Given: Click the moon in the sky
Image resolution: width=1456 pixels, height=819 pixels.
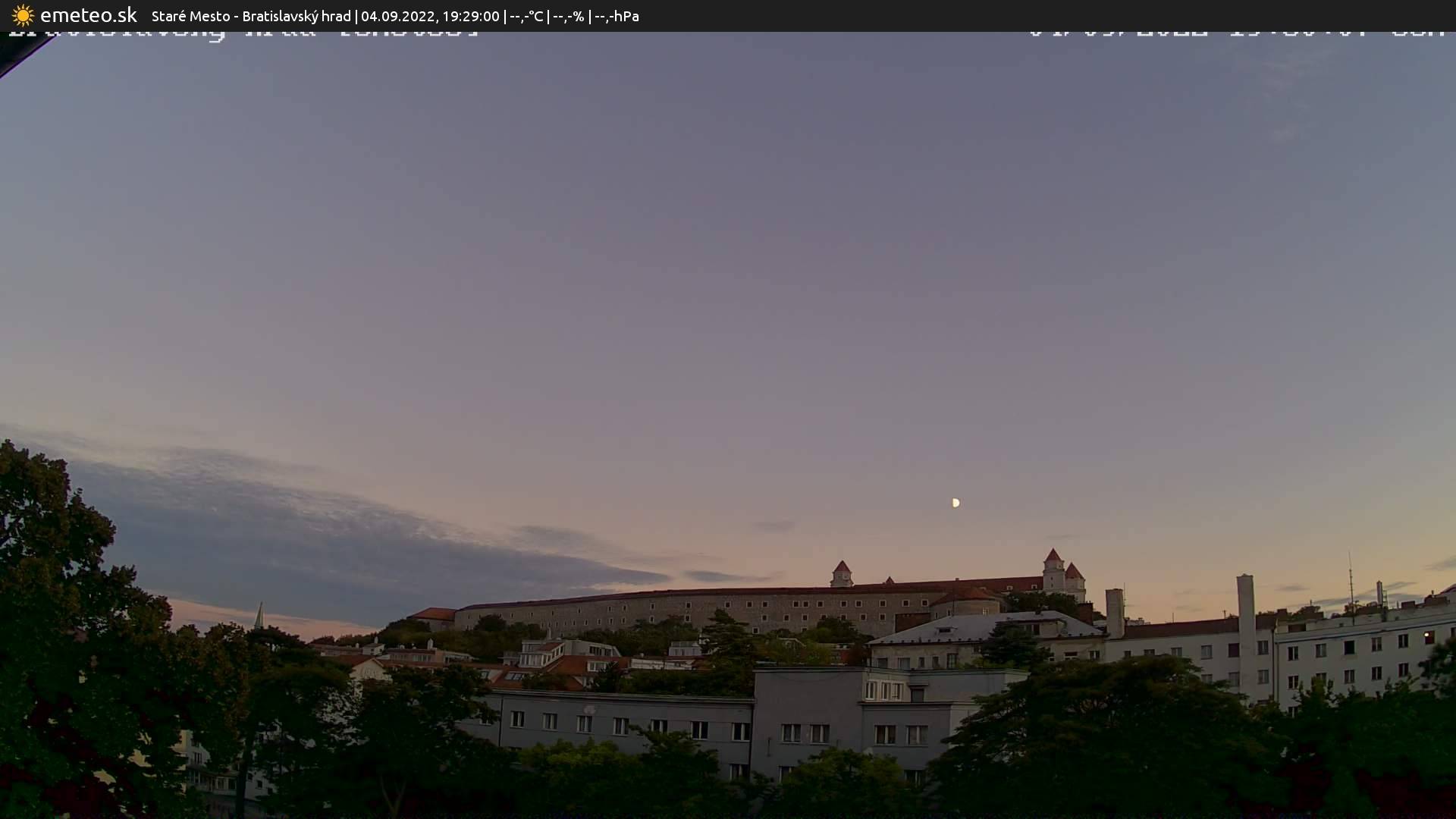Looking at the screenshot, I should coord(955,503).
